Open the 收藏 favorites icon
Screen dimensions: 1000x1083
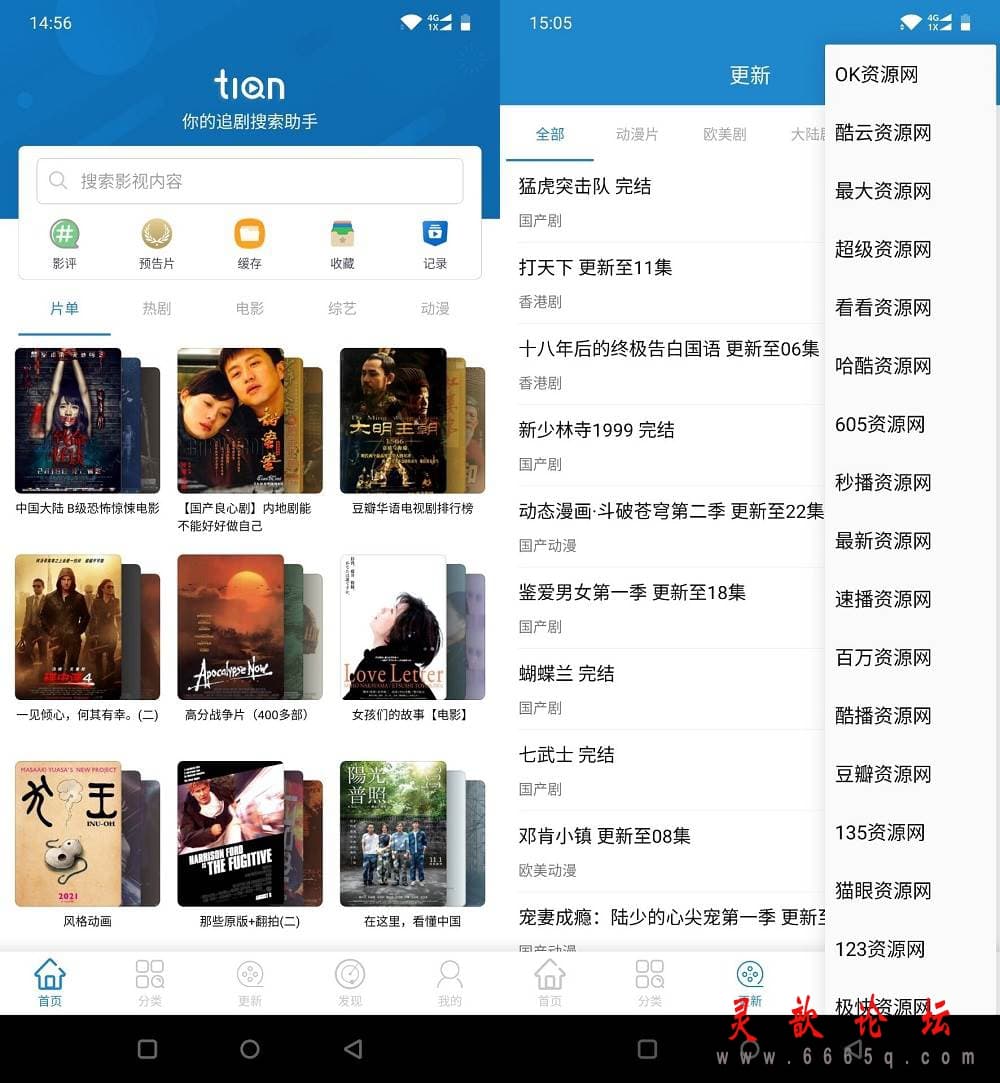point(342,234)
